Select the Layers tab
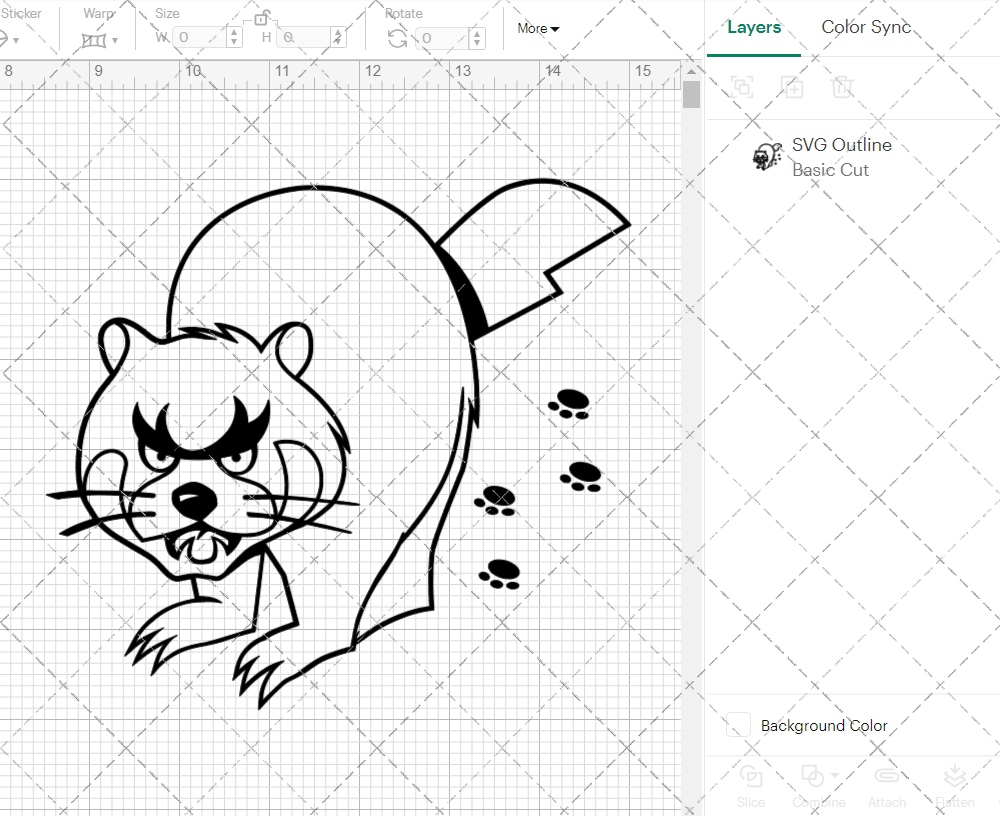The height and width of the screenshot is (816, 1000). point(754,28)
